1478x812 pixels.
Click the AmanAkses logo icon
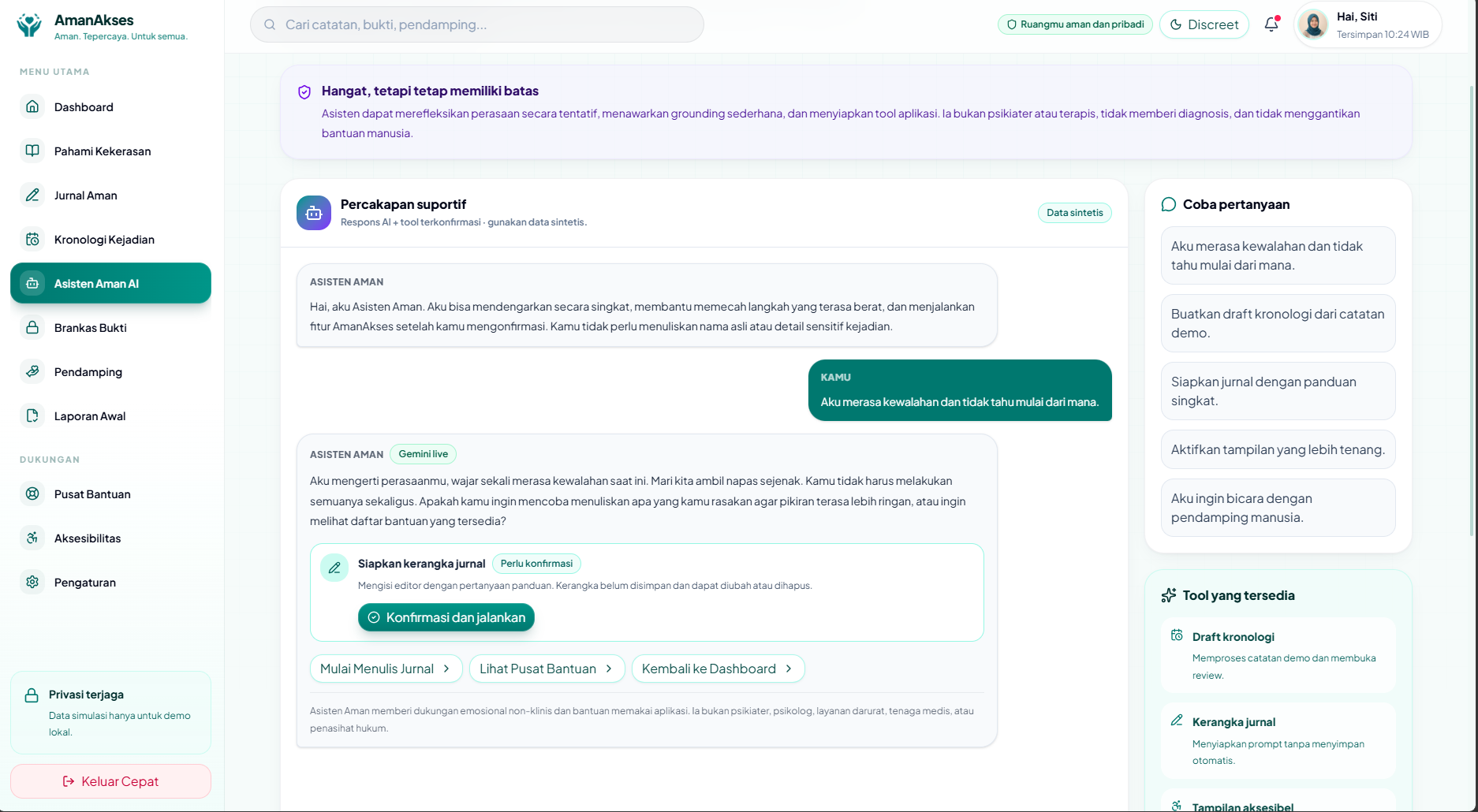click(x=29, y=25)
